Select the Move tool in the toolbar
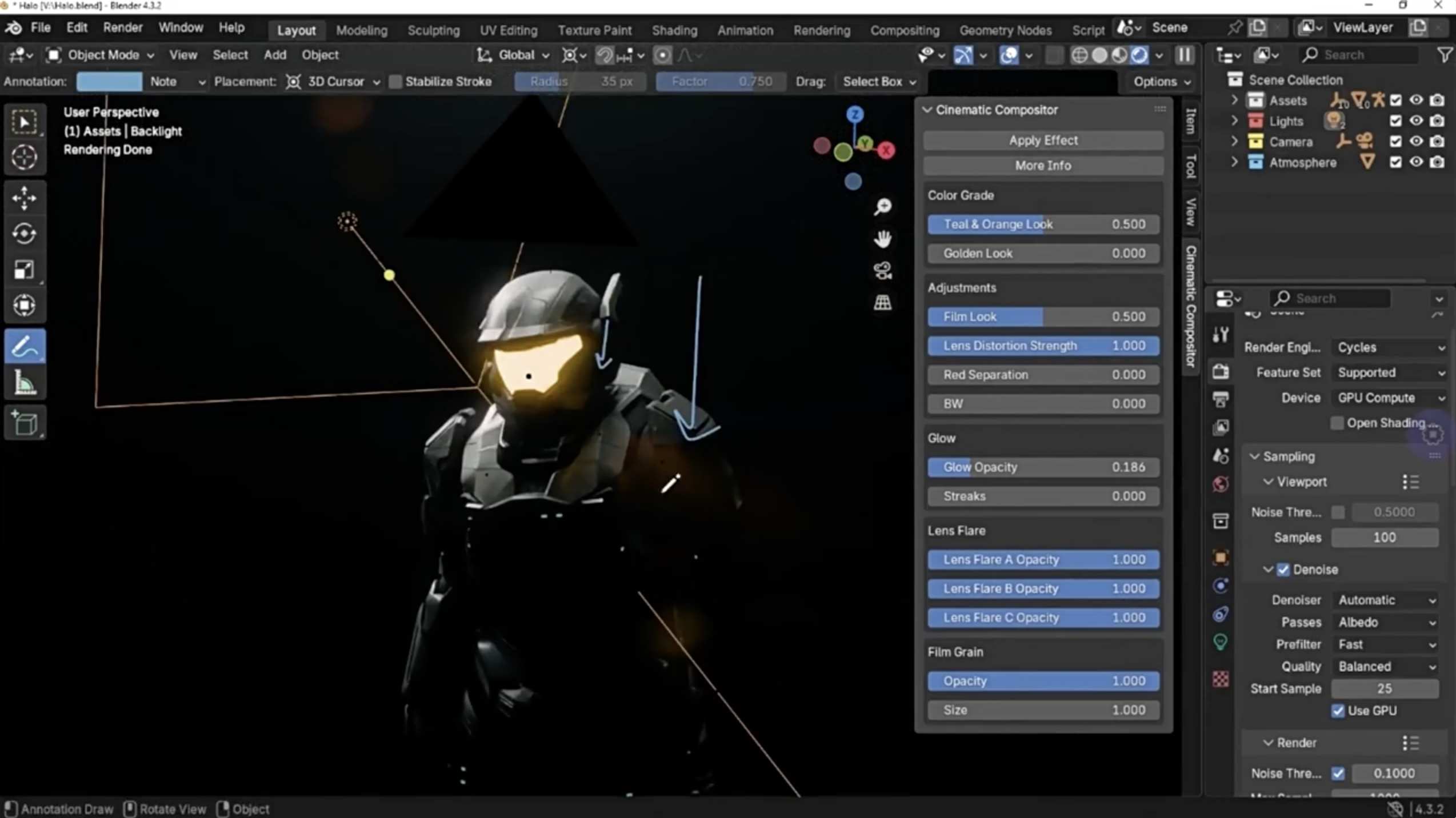Screen dimensions: 1456x818 (24, 198)
